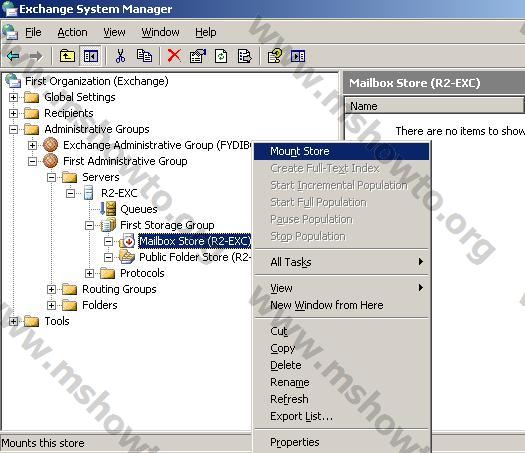This screenshot has width=525, height=453.
Task: Click the Public Folder Store icon
Action: click(x=127, y=257)
